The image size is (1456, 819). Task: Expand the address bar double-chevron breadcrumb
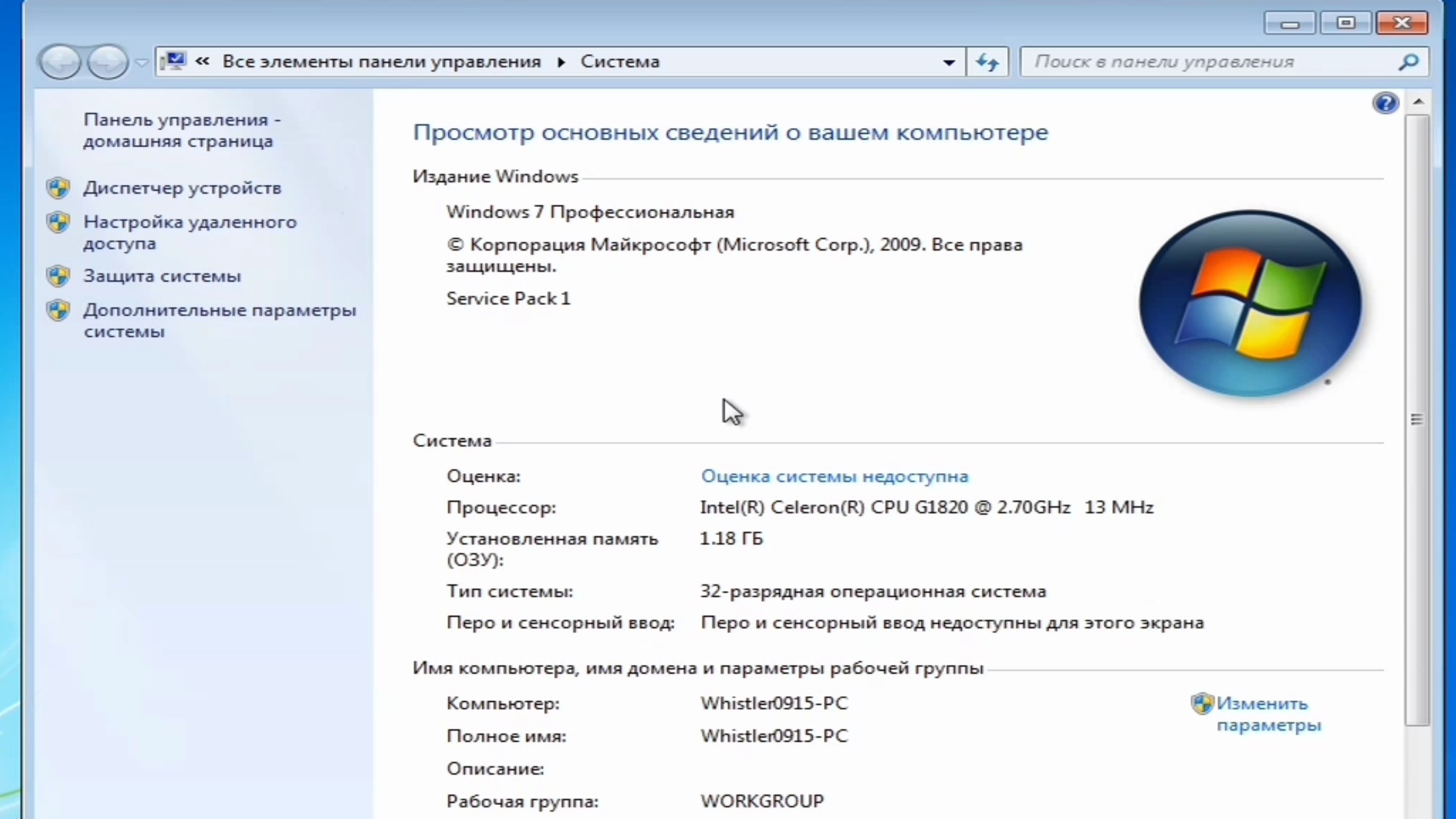pos(202,61)
